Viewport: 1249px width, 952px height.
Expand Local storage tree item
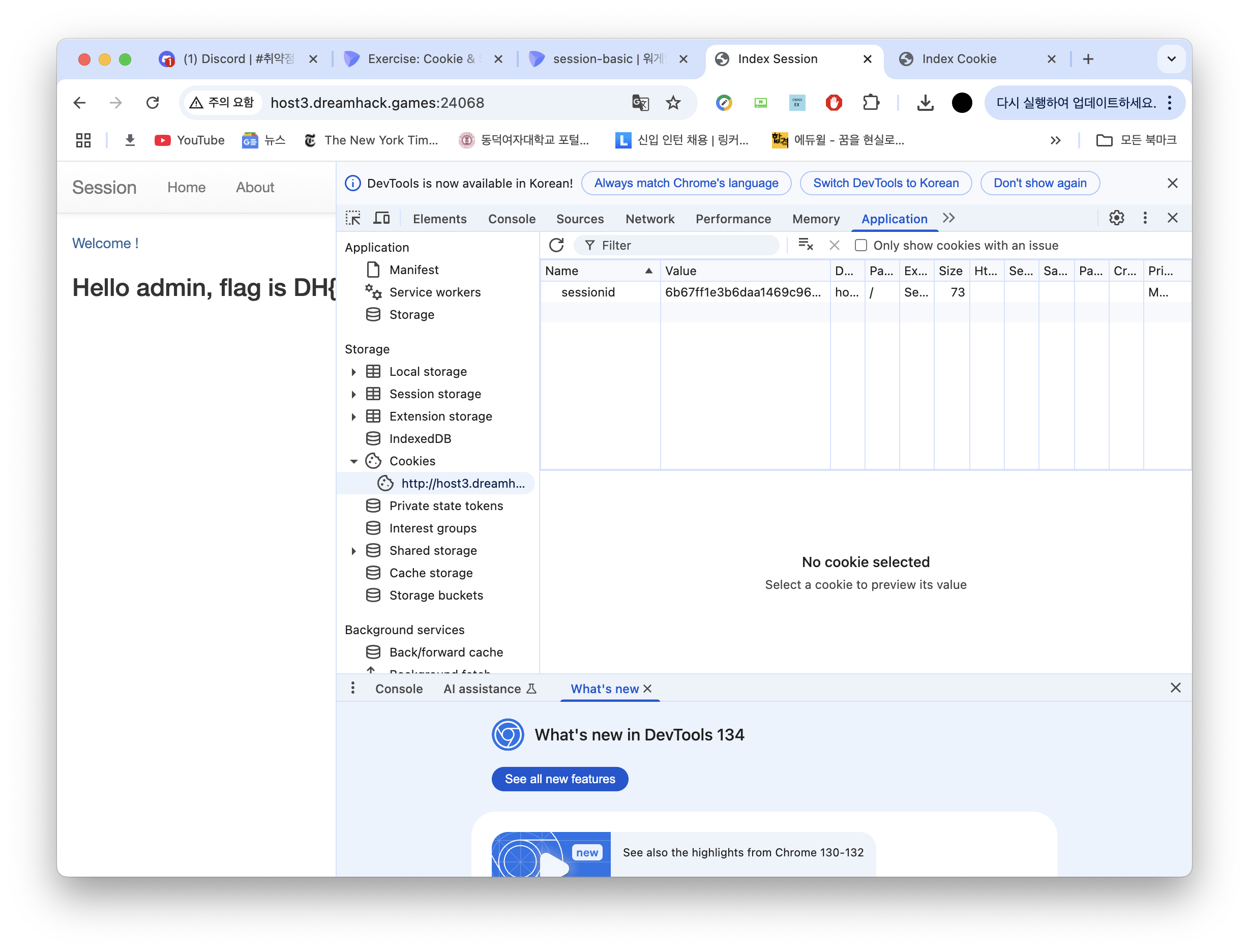353,372
